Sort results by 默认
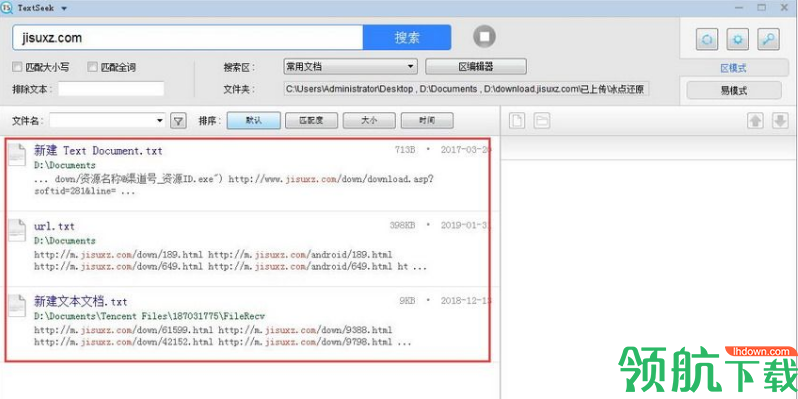This screenshot has height=399, width=798. click(253, 121)
